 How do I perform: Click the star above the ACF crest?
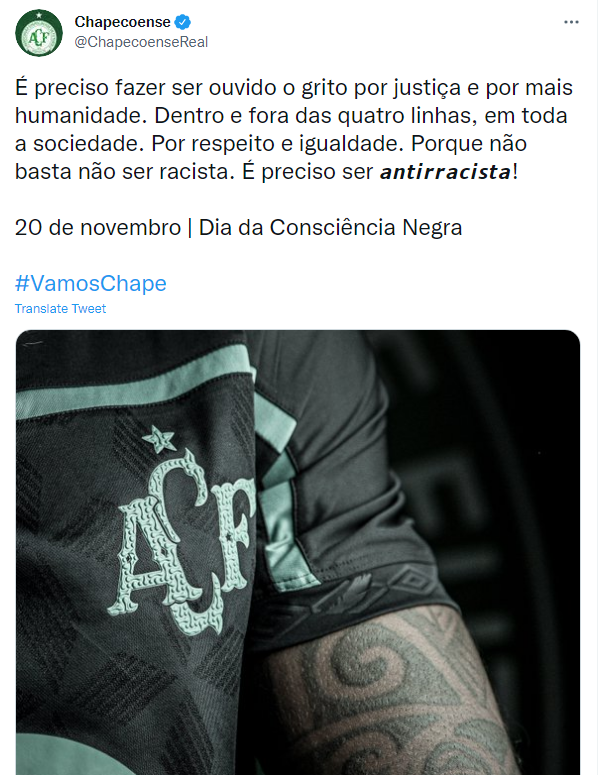[159, 439]
